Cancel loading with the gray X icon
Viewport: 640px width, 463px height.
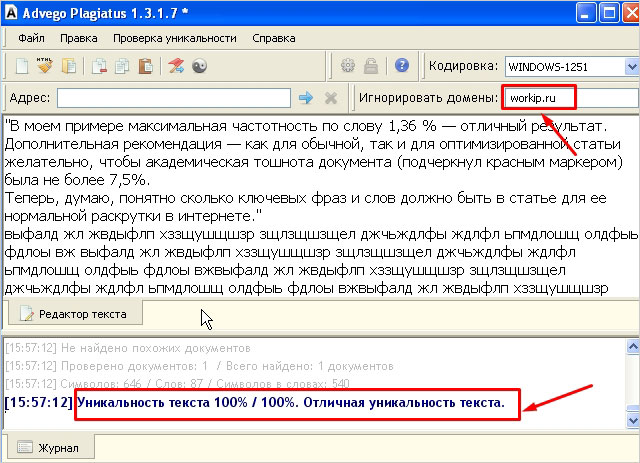coord(331,98)
